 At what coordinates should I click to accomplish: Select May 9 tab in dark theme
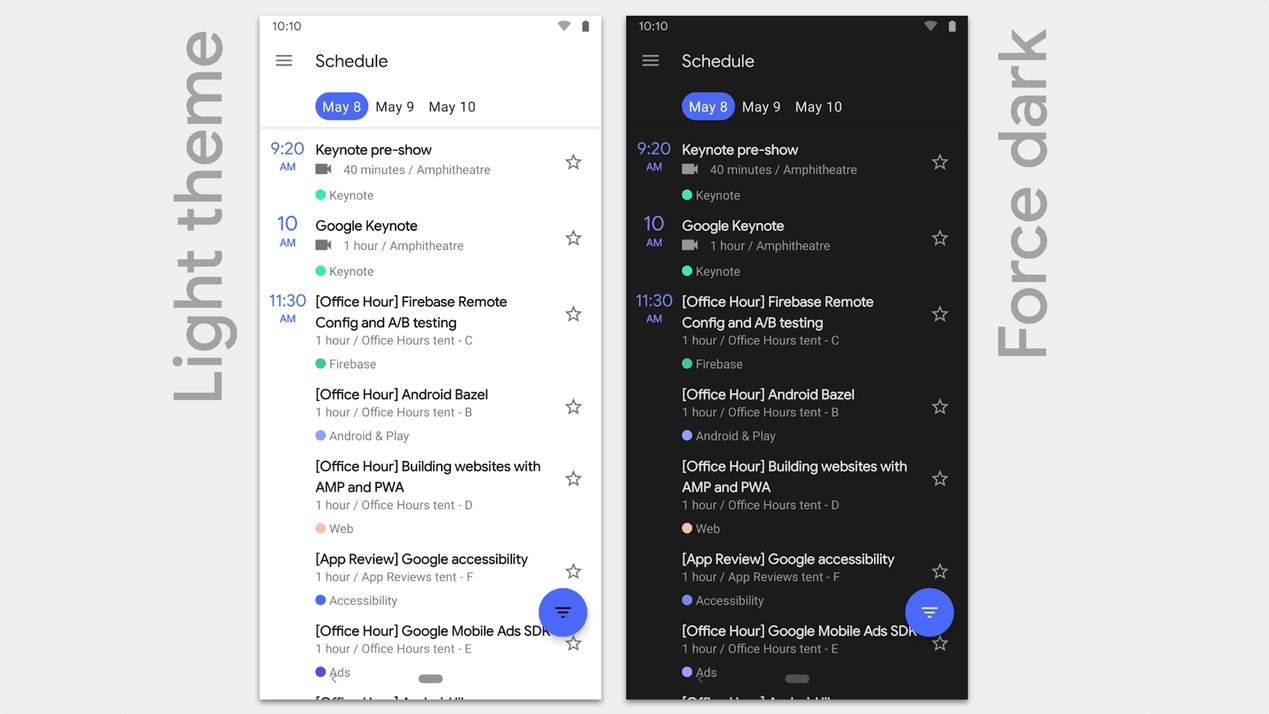point(761,107)
